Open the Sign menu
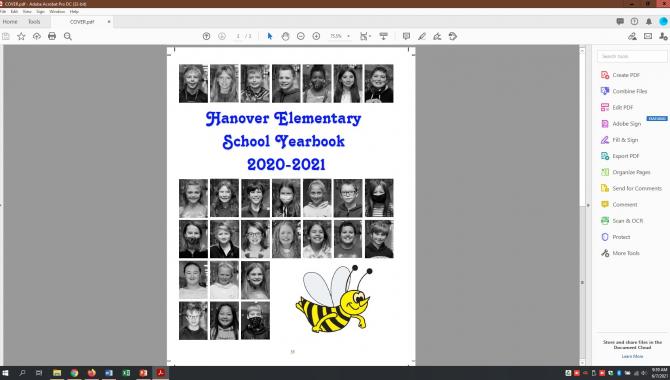670x380 pixels. [x=41, y=12]
